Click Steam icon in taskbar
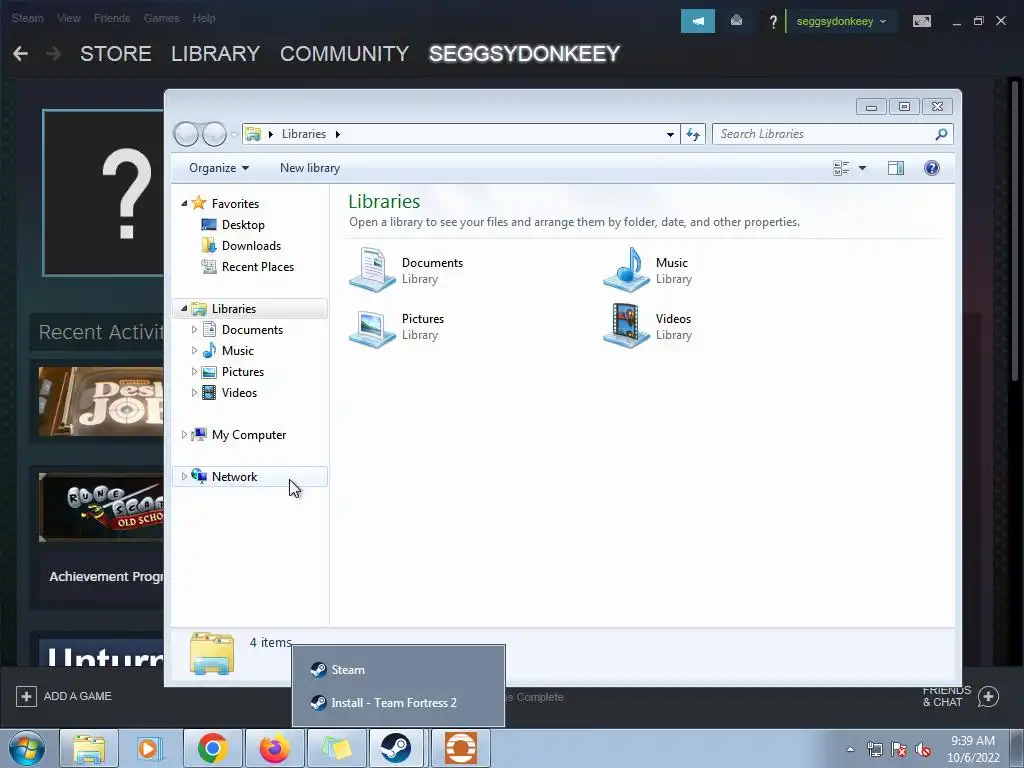 tap(396, 748)
